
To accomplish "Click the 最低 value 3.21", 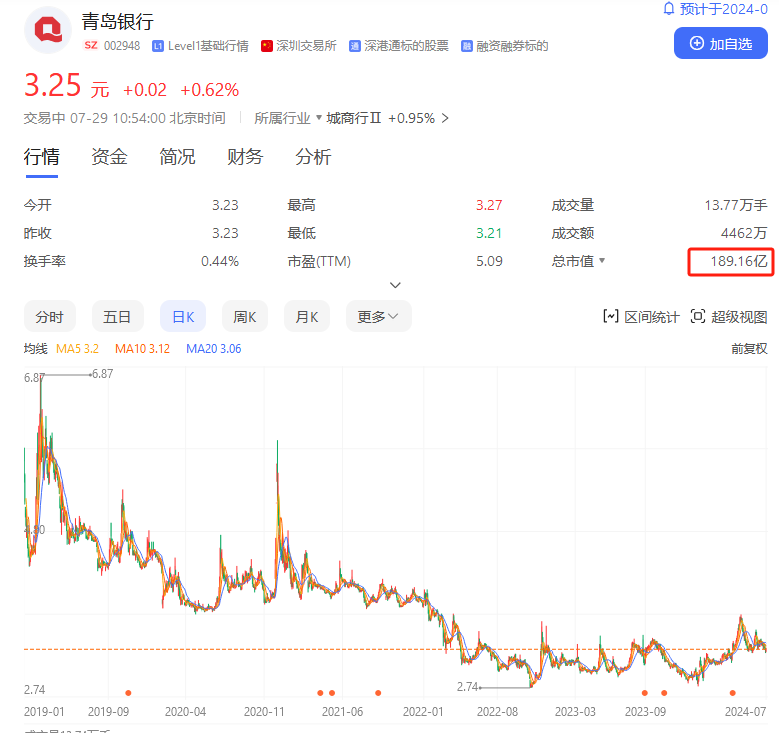I will tap(489, 233).
